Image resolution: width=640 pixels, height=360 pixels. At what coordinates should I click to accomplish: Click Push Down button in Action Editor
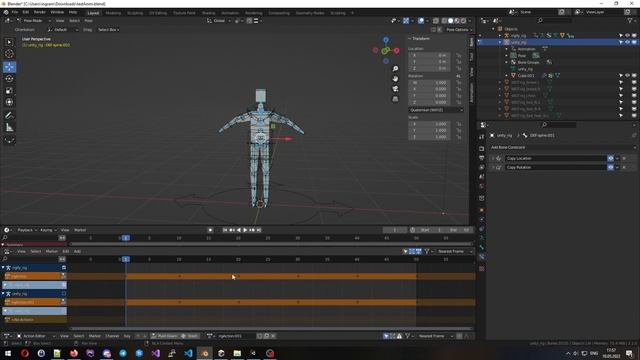(164, 336)
